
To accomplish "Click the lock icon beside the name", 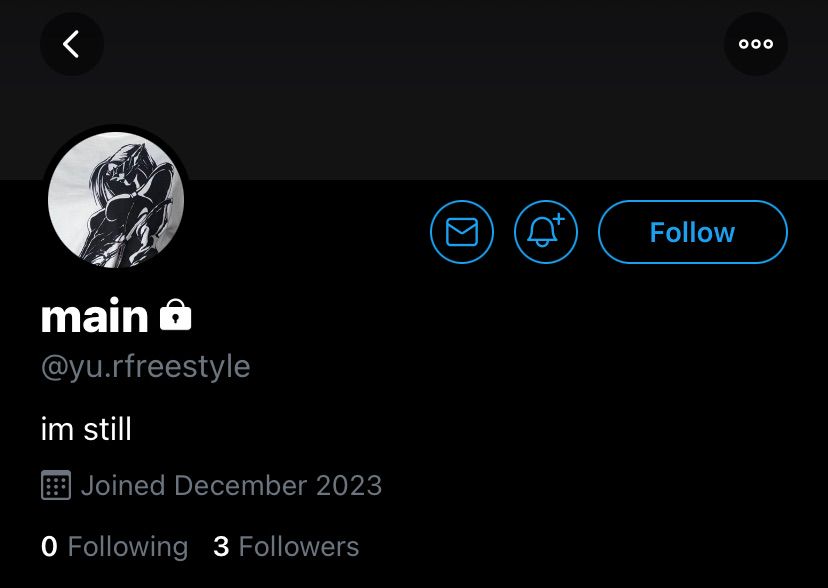I will [x=175, y=316].
